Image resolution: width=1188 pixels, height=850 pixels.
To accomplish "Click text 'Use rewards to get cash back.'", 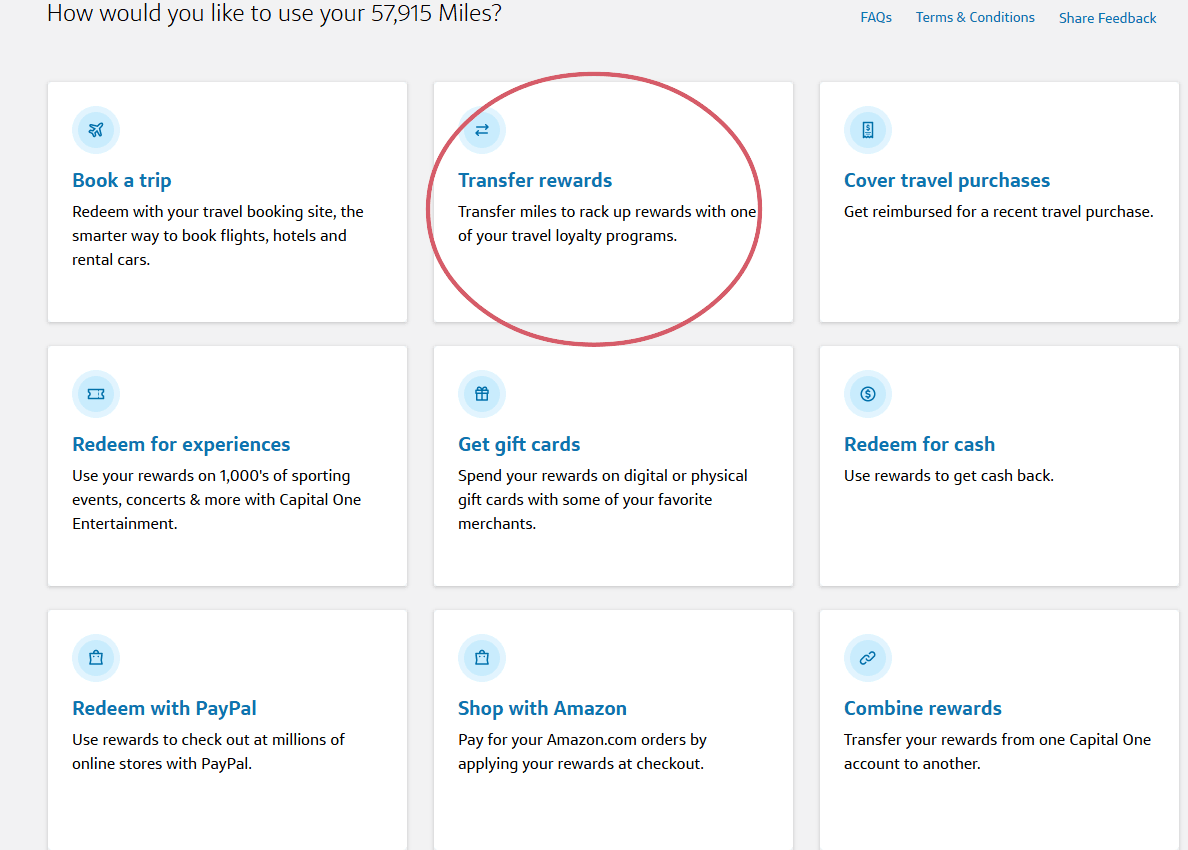I will coord(949,476).
